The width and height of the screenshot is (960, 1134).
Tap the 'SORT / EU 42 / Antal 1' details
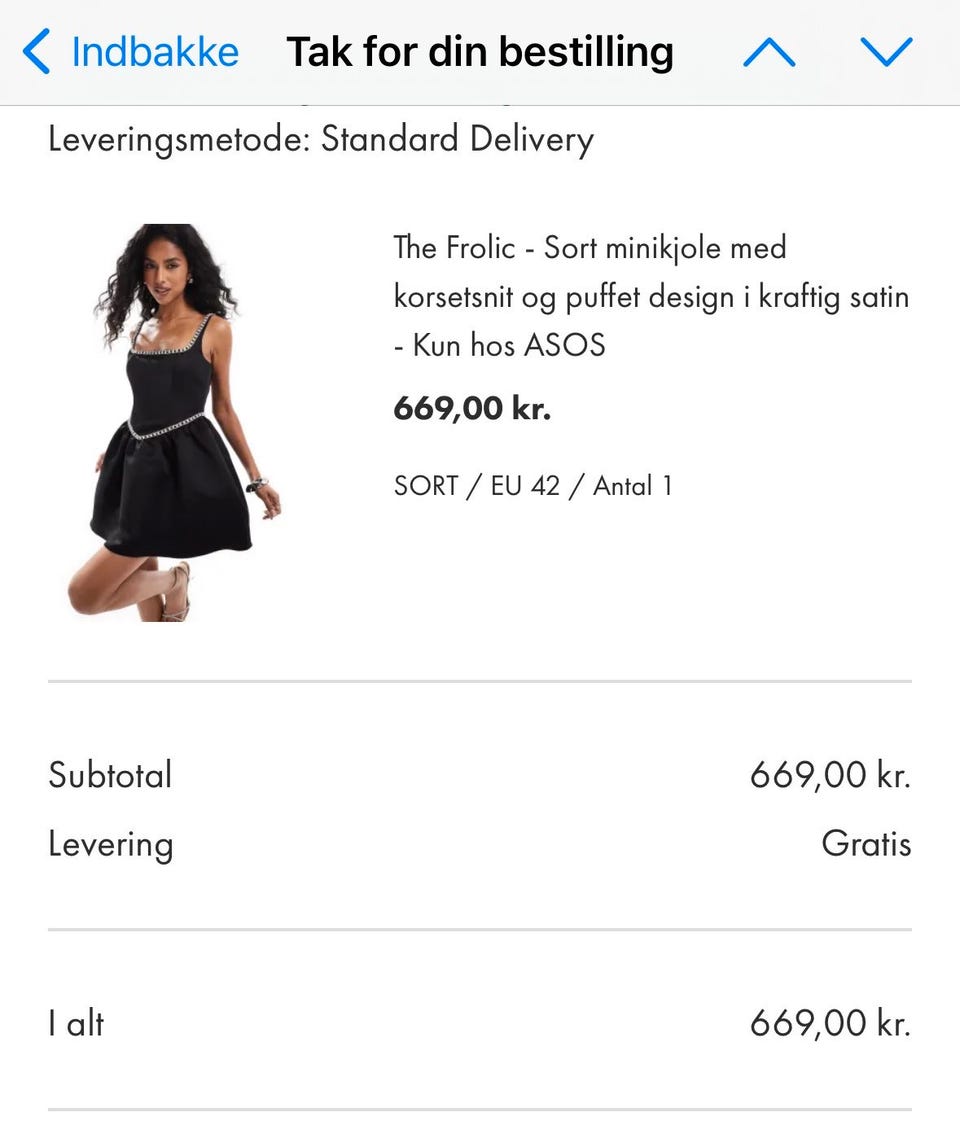pyautogui.click(x=533, y=485)
